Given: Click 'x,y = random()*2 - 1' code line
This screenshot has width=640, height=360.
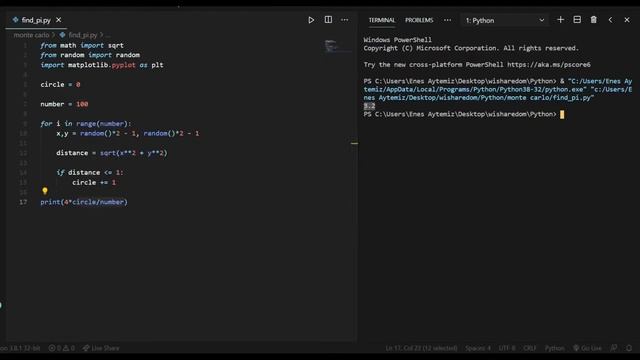Looking at the screenshot, I should [x=128, y=133].
